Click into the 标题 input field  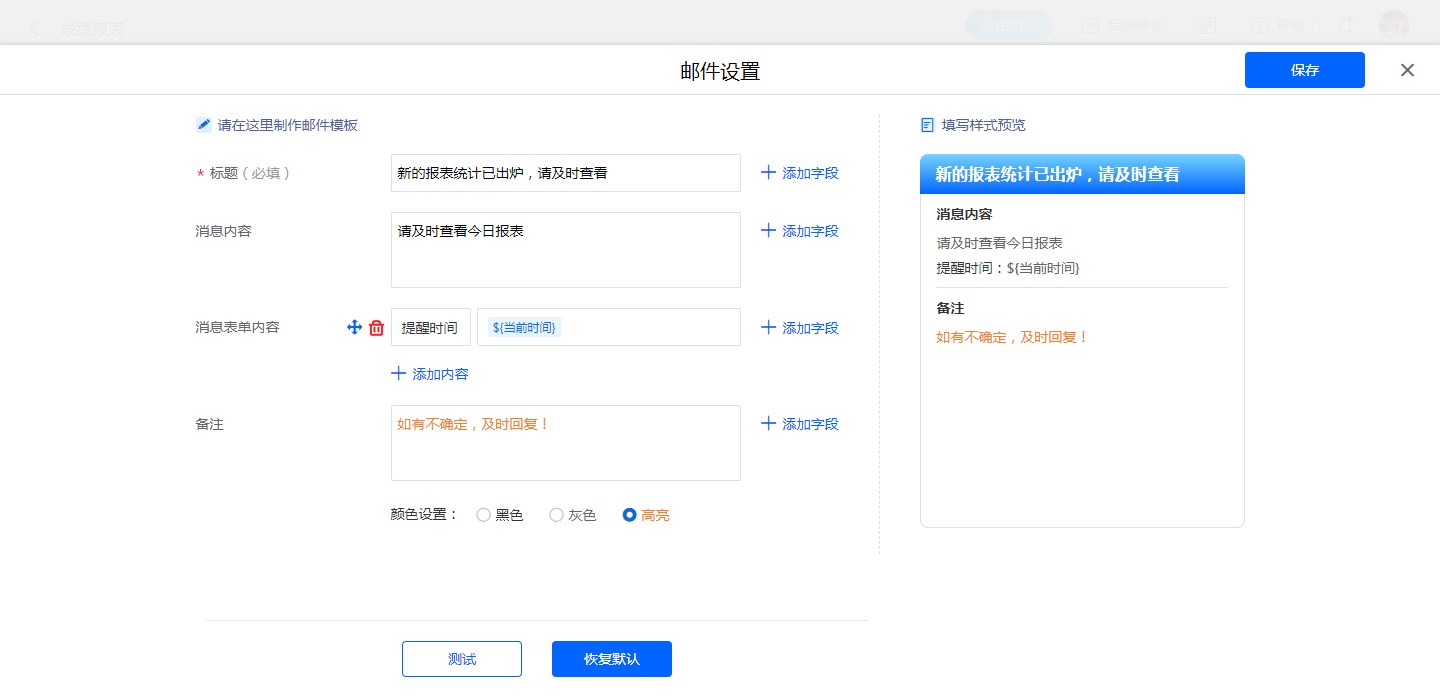click(x=565, y=173)
